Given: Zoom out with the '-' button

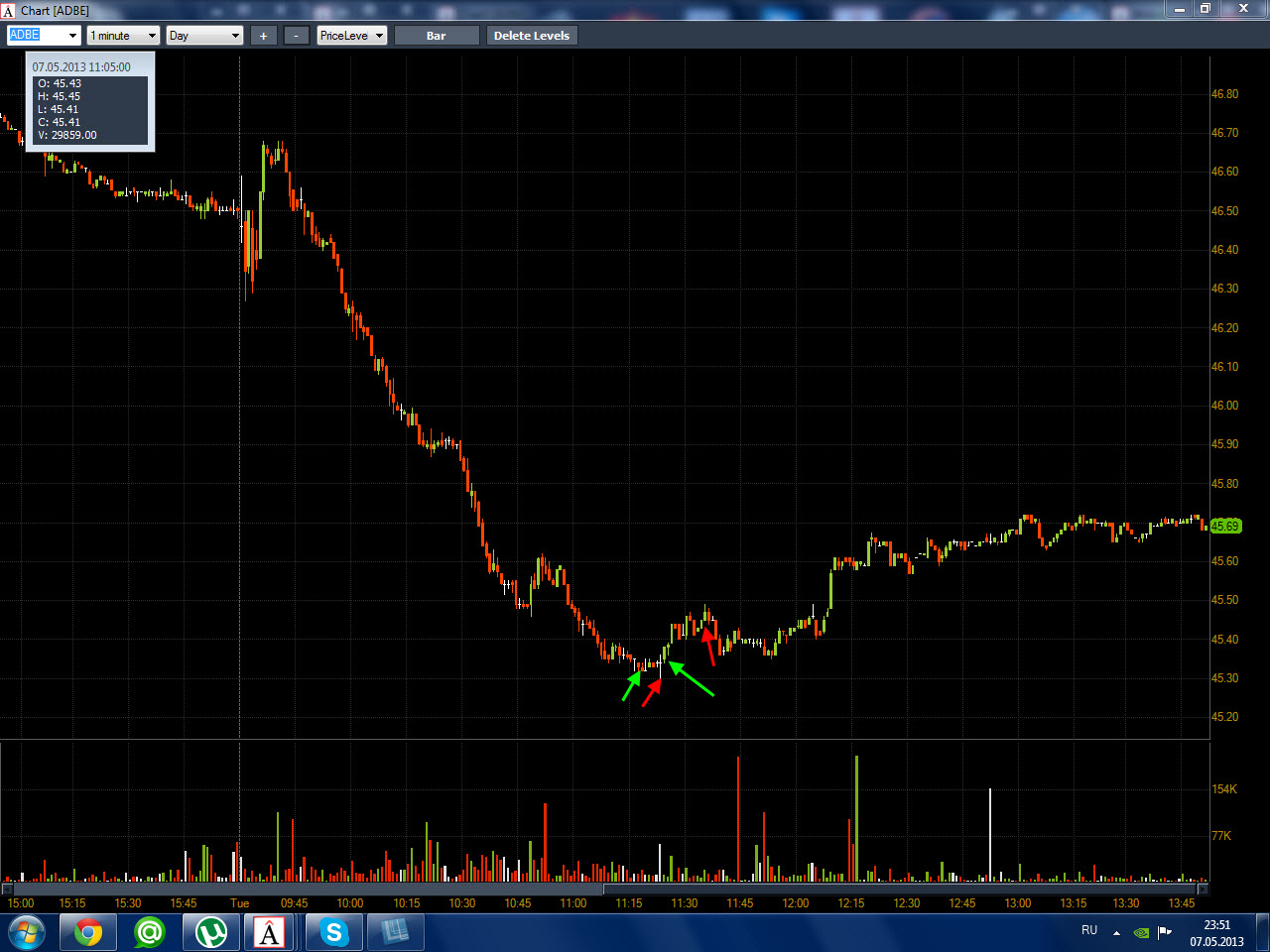Looking at the screenshot, I should click(296, 36).
